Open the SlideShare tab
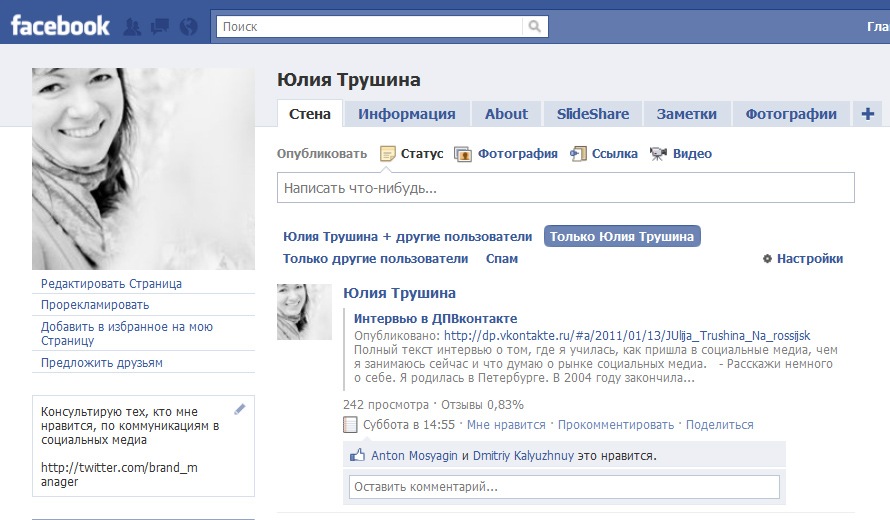 pyautogui.click(x=593, y=114)
